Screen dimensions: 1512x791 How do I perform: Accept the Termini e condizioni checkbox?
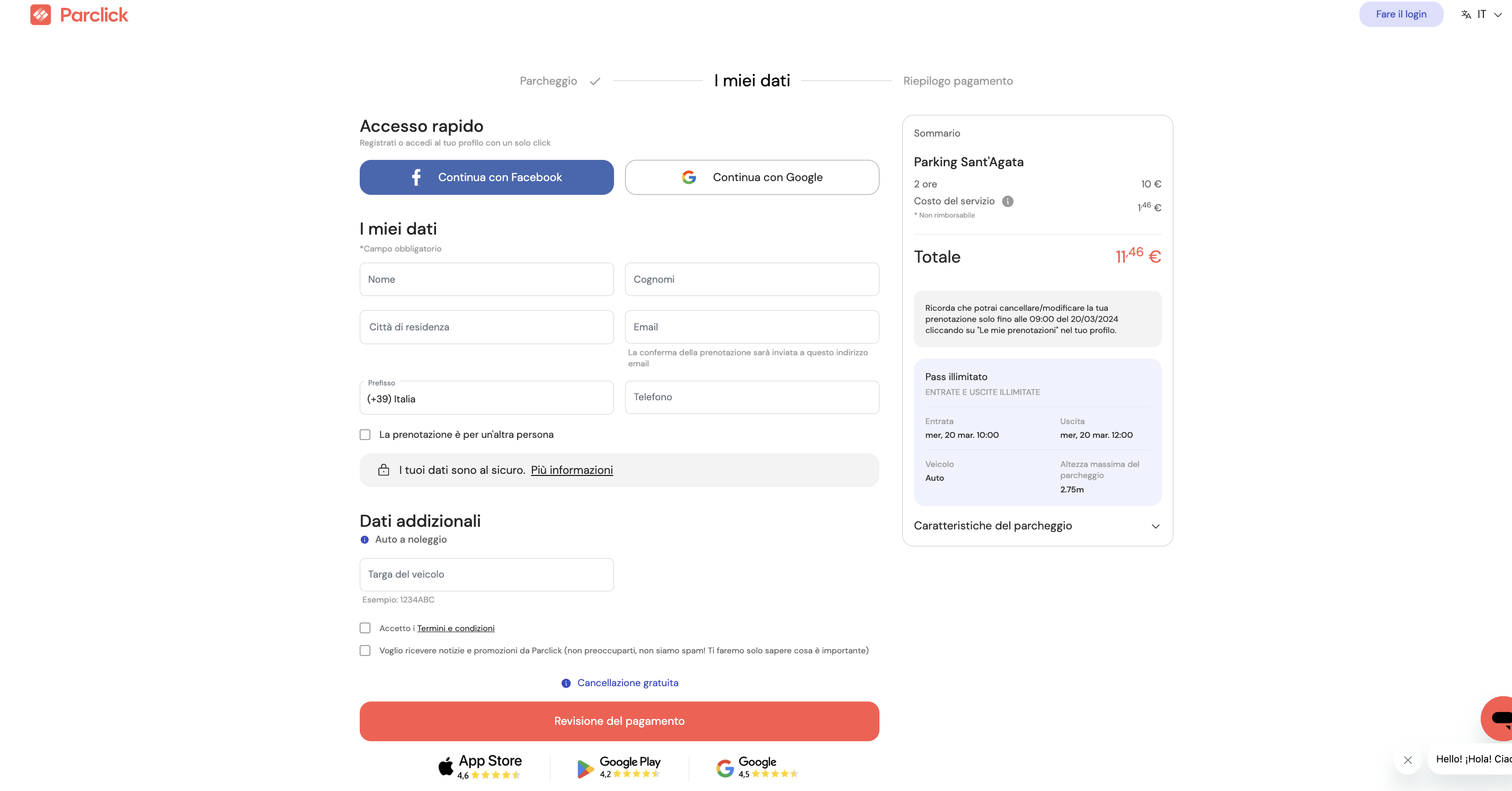[x=365, y=628]
